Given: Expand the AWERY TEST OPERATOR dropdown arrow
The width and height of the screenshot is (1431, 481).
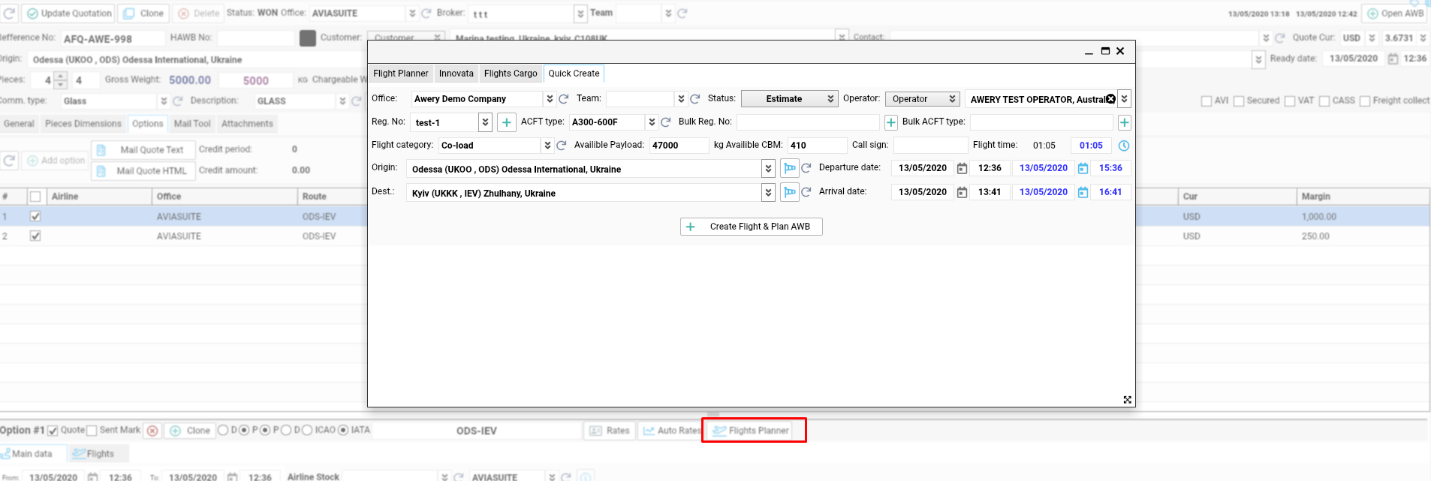Looking at the screenshot, I should point(1124,99).
